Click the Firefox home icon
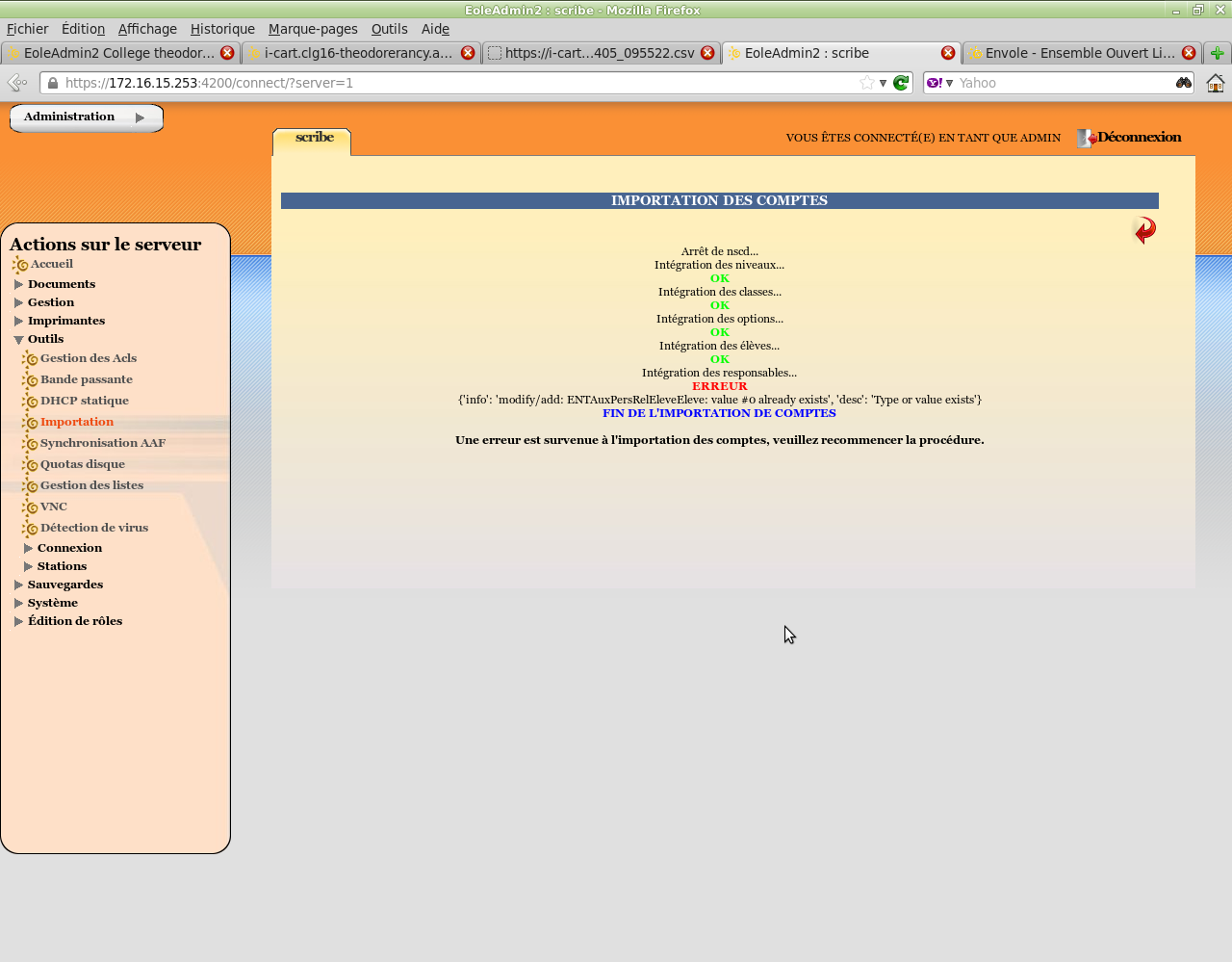The height and width of the screenshot is (962, 1232). pos(1216,83)
